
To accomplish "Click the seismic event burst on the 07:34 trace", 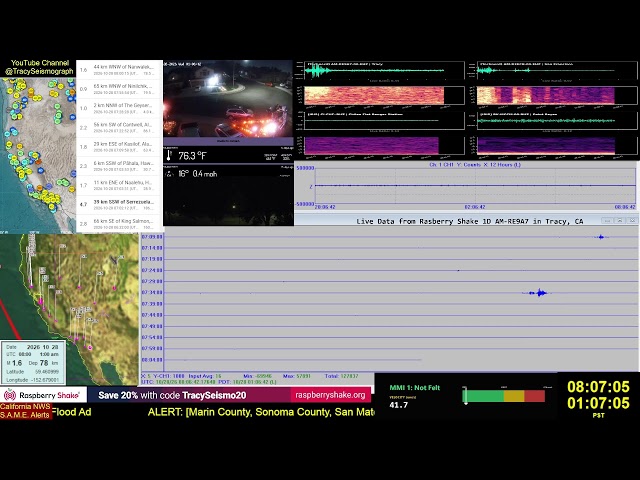I will (538, 293).
